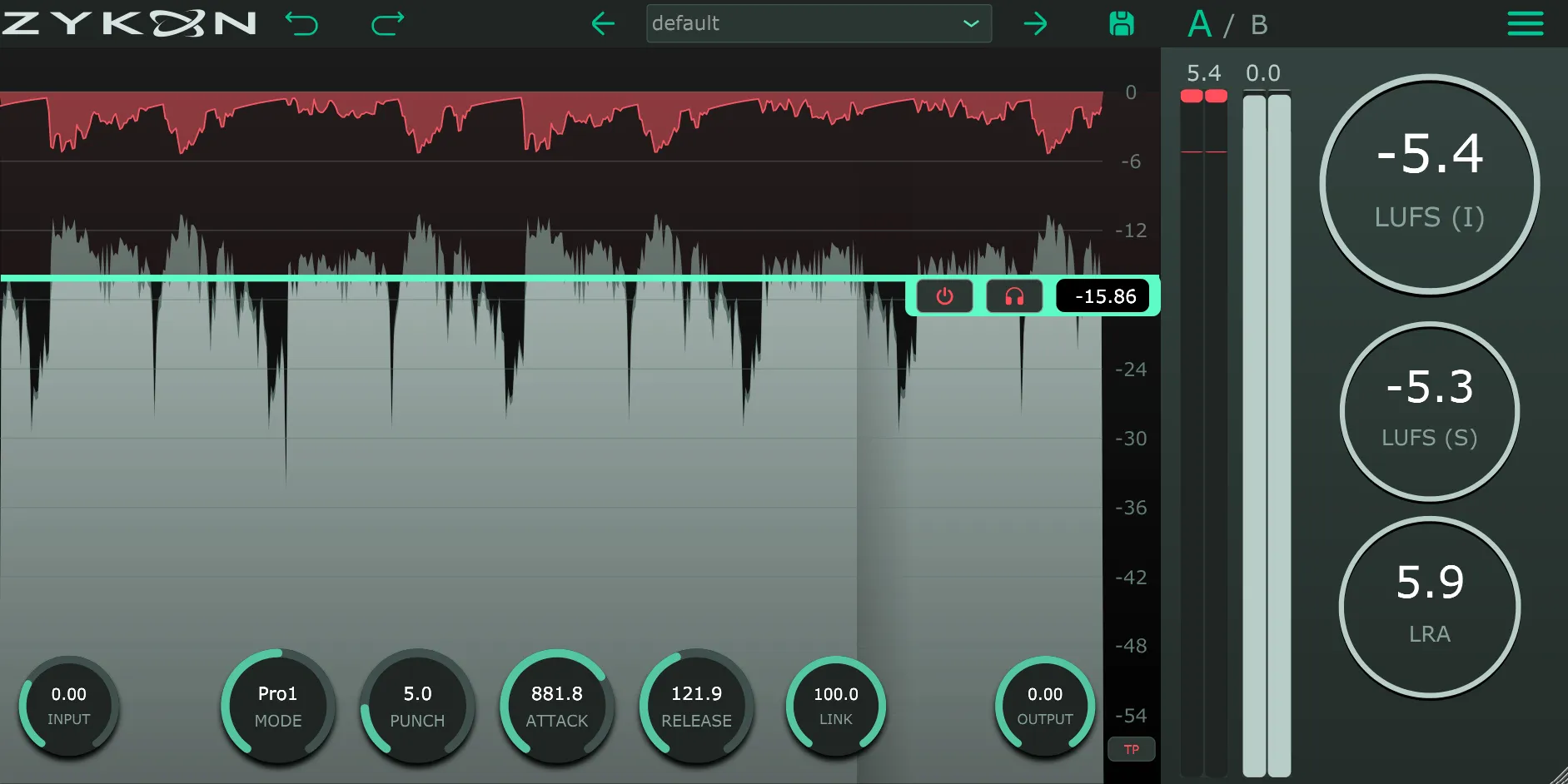Click the -15.86 threshold value field
The width and height of the screenshot is (1568, 784).
(1103, 295)
